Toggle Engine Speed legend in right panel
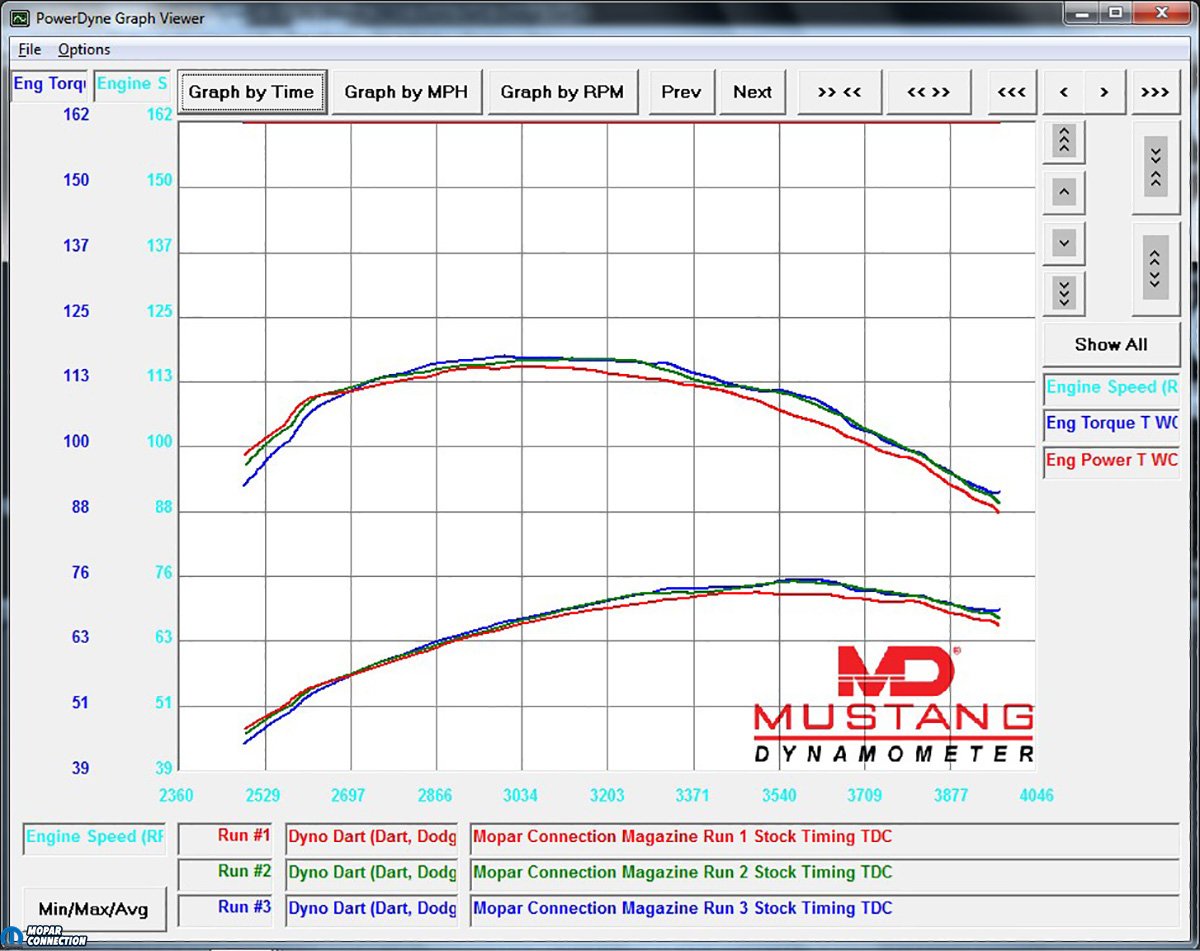This screenshot has height=951, width=1200. 1111,387
